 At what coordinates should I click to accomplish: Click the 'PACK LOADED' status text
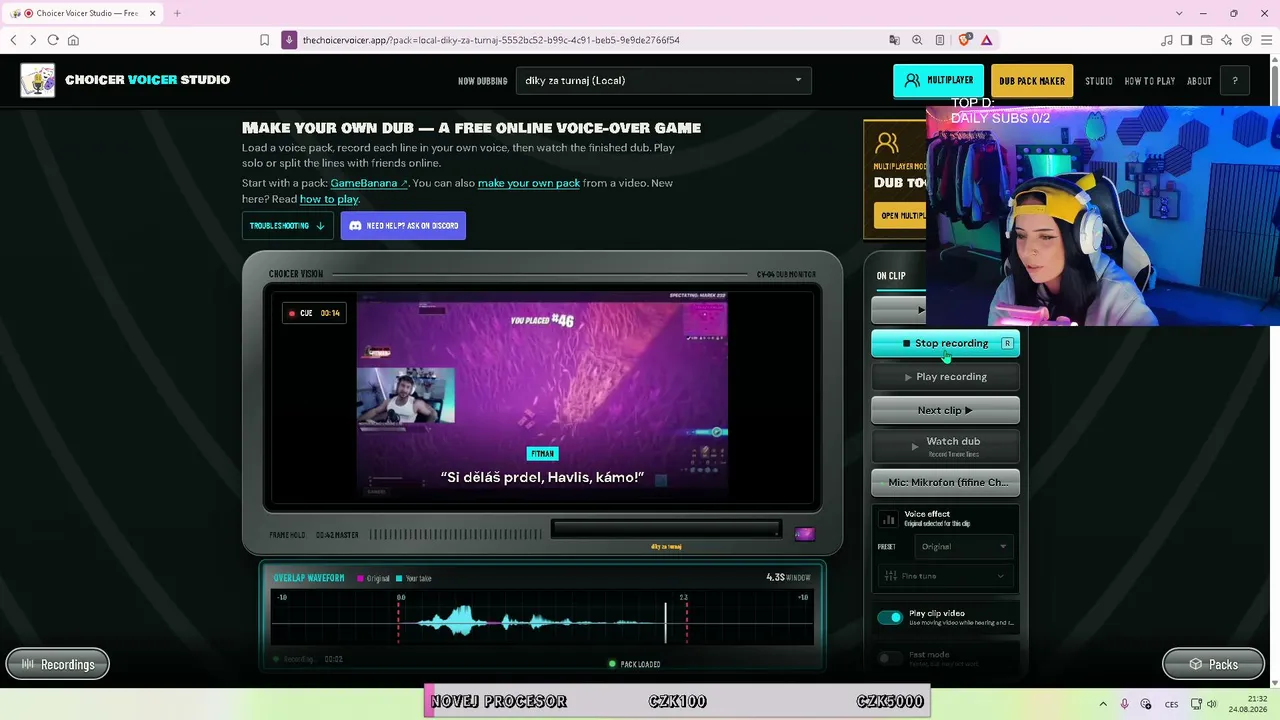pos(640,664)
